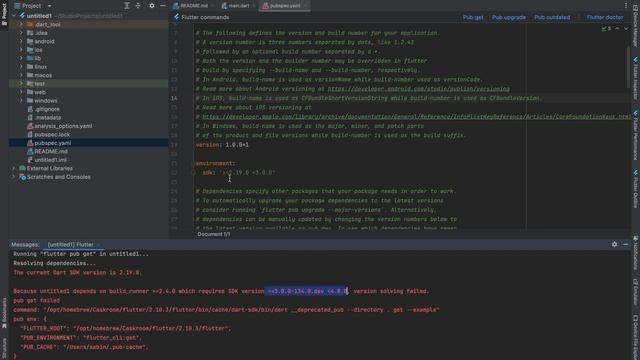The image size is (640, 360).
Task: Open the Bookmarks tool window
Action: (x=4, y=313)
